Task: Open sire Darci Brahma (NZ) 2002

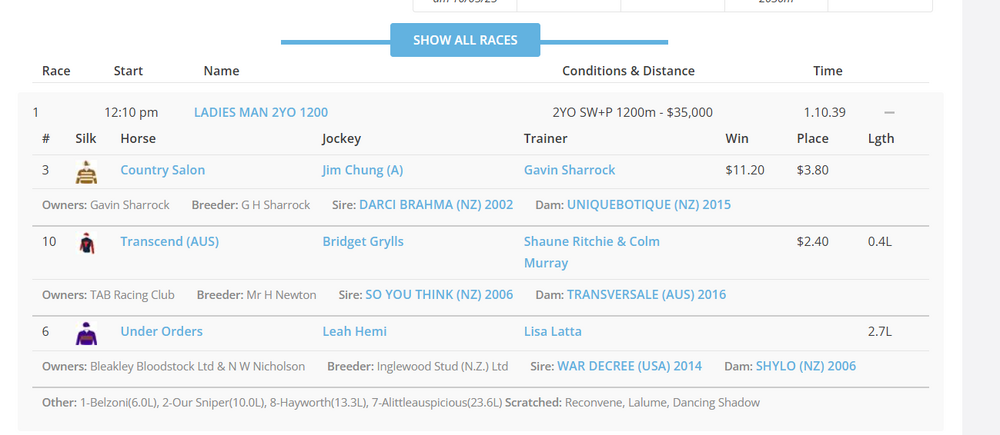Action: pyautogui.click(x=435, y=205)
